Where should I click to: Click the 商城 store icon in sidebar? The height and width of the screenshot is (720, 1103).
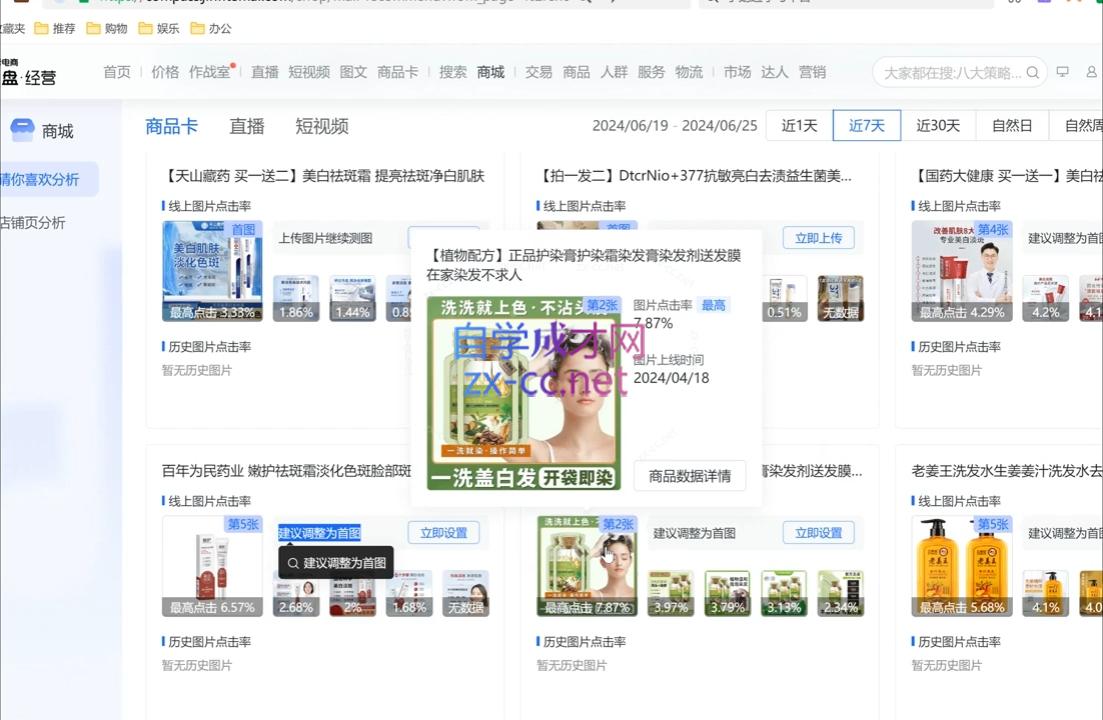pos(22,130)
